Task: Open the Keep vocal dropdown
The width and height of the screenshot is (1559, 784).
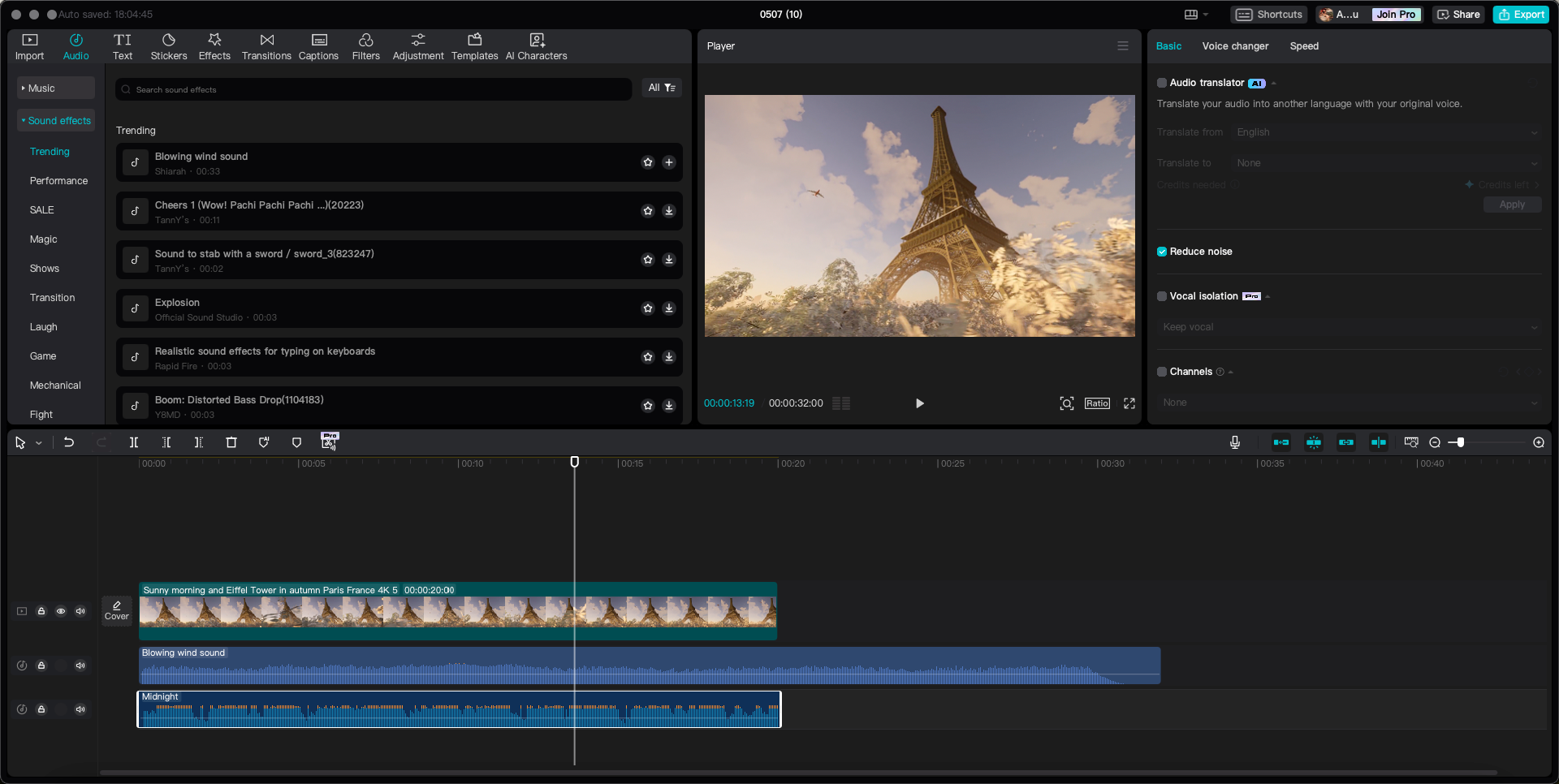Action: pos(1348,326)
